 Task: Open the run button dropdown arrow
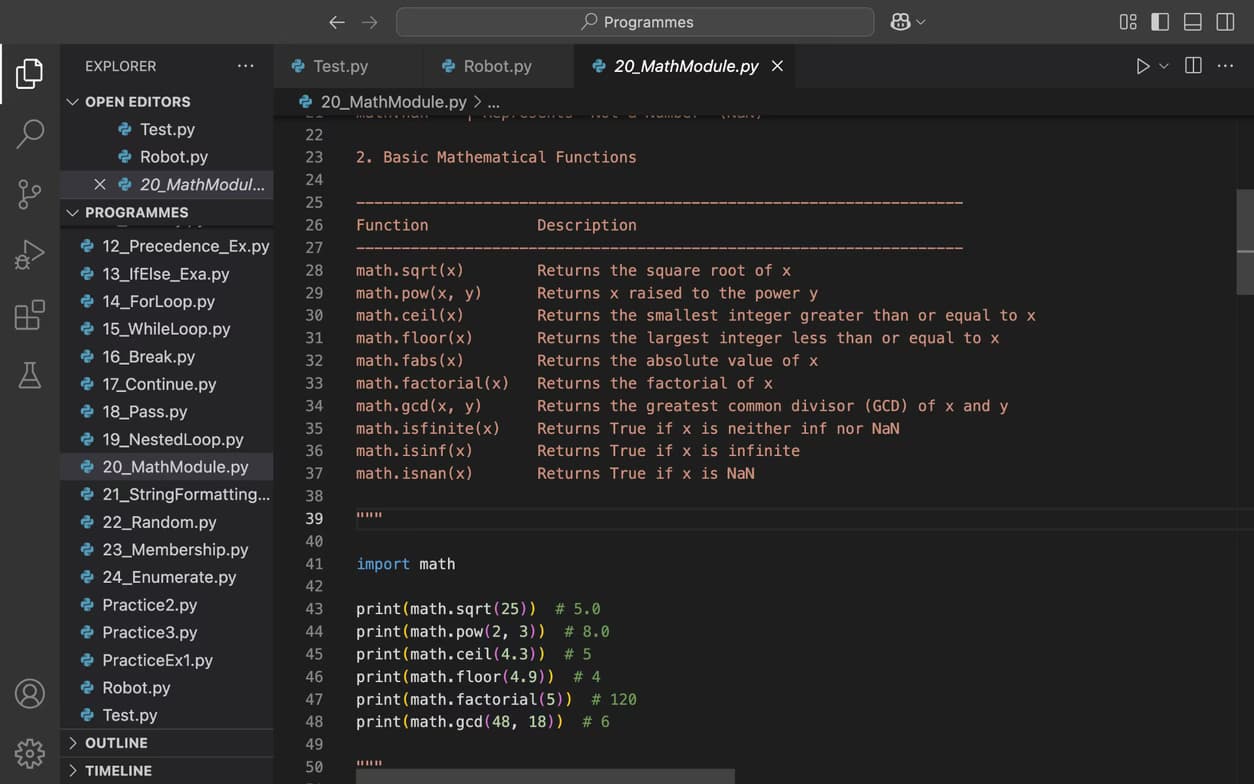coord(1164,66)
